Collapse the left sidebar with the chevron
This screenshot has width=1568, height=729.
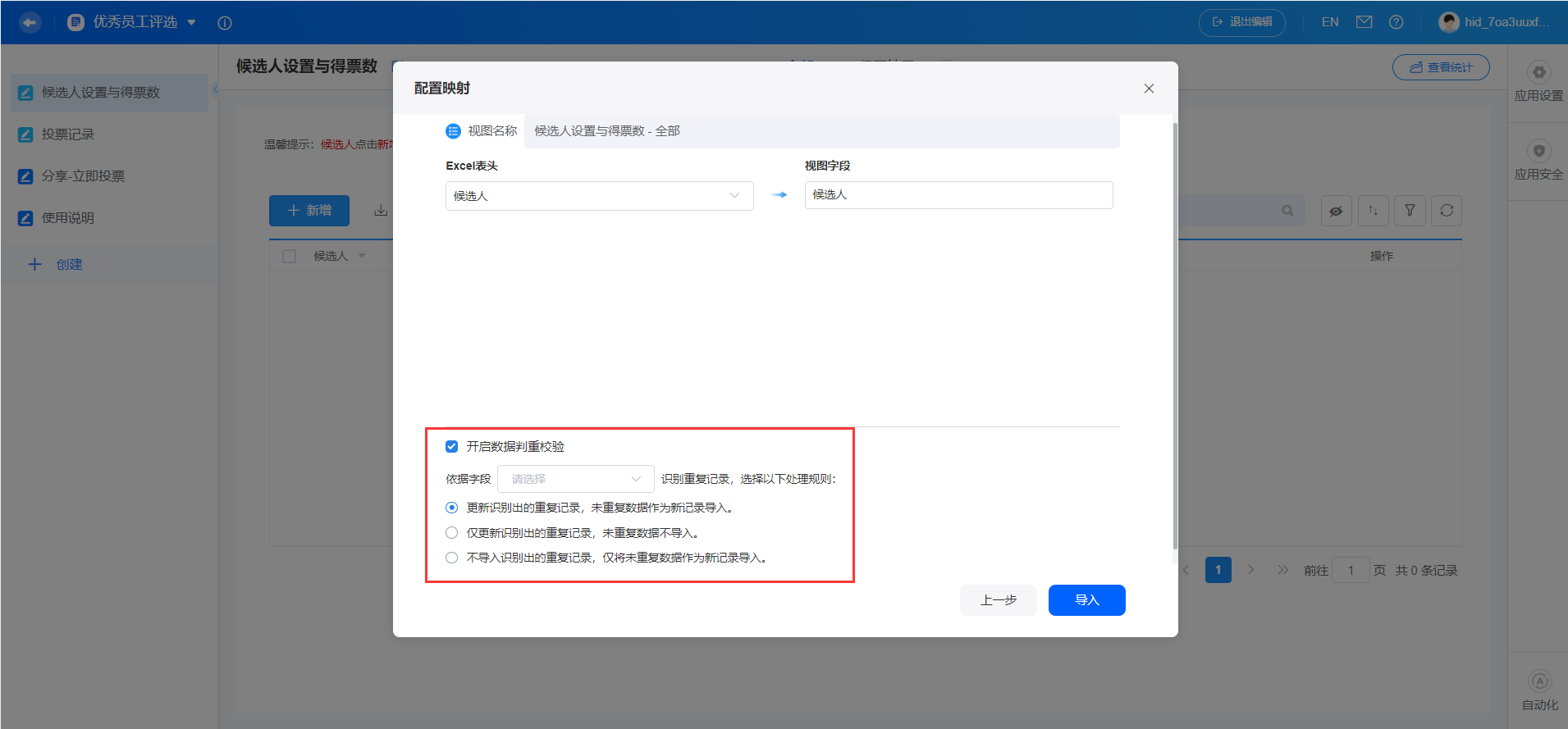point(215,89)
